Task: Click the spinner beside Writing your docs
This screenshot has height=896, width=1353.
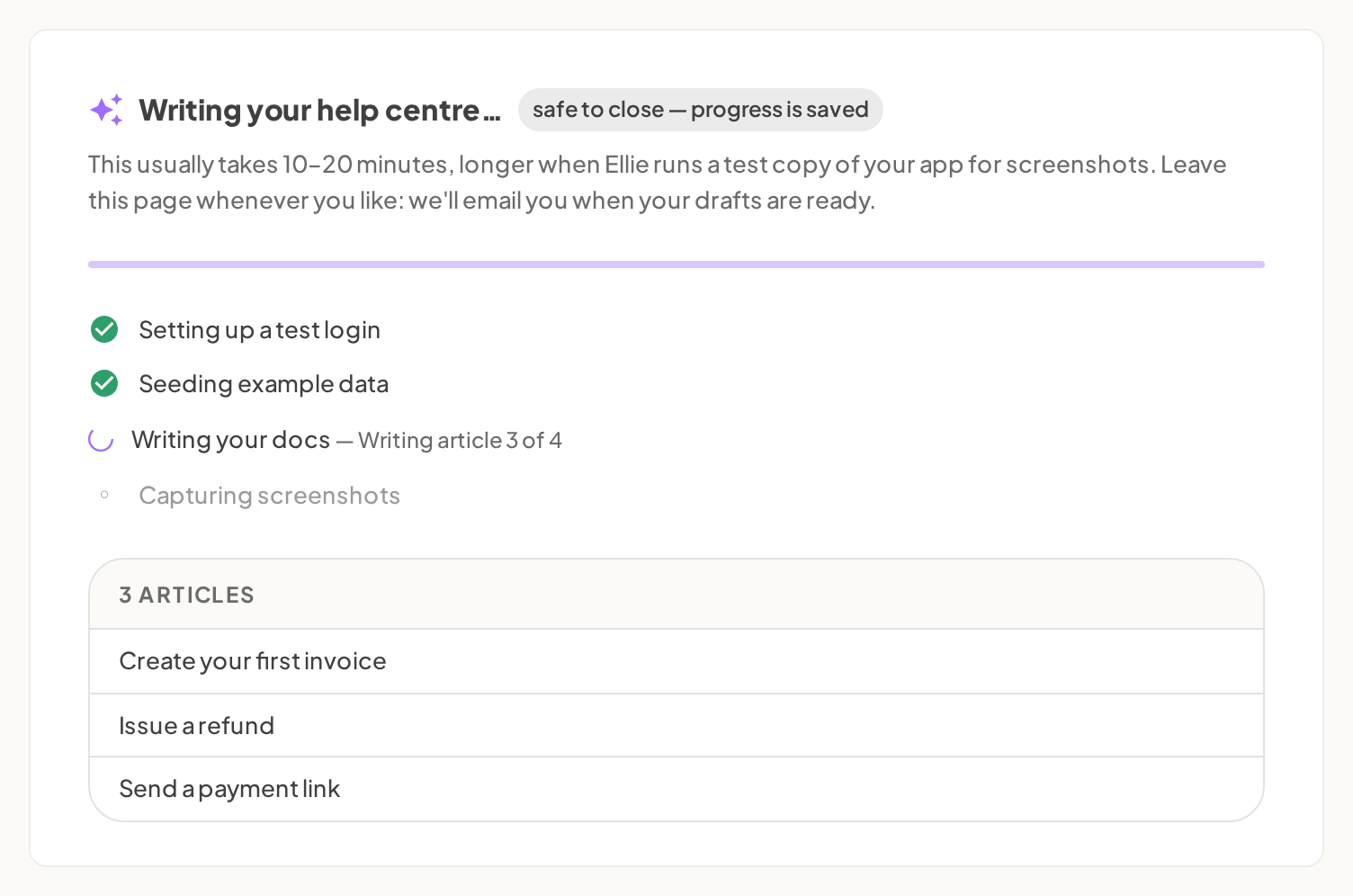Action: click(101, 439)
